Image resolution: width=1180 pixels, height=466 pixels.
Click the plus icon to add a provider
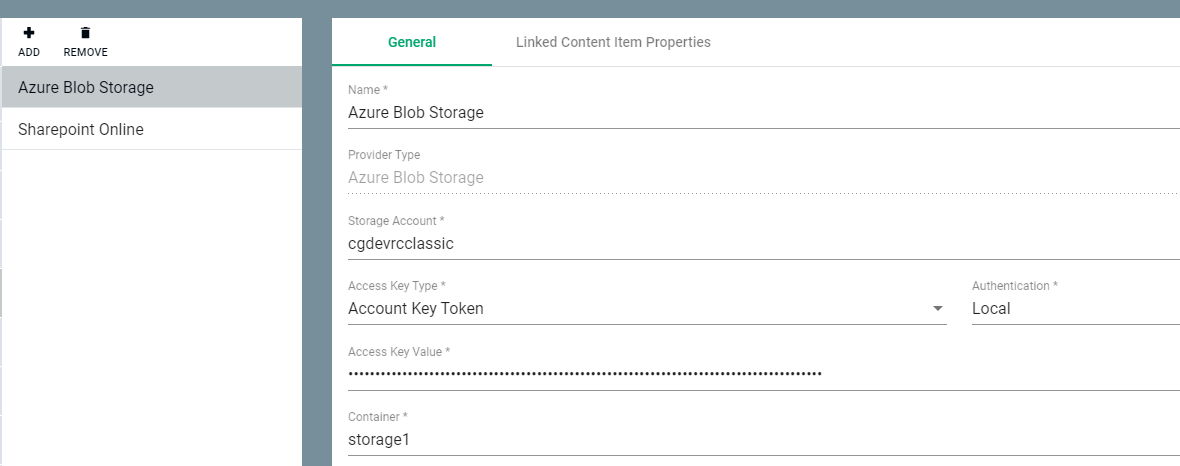(29, 33)
